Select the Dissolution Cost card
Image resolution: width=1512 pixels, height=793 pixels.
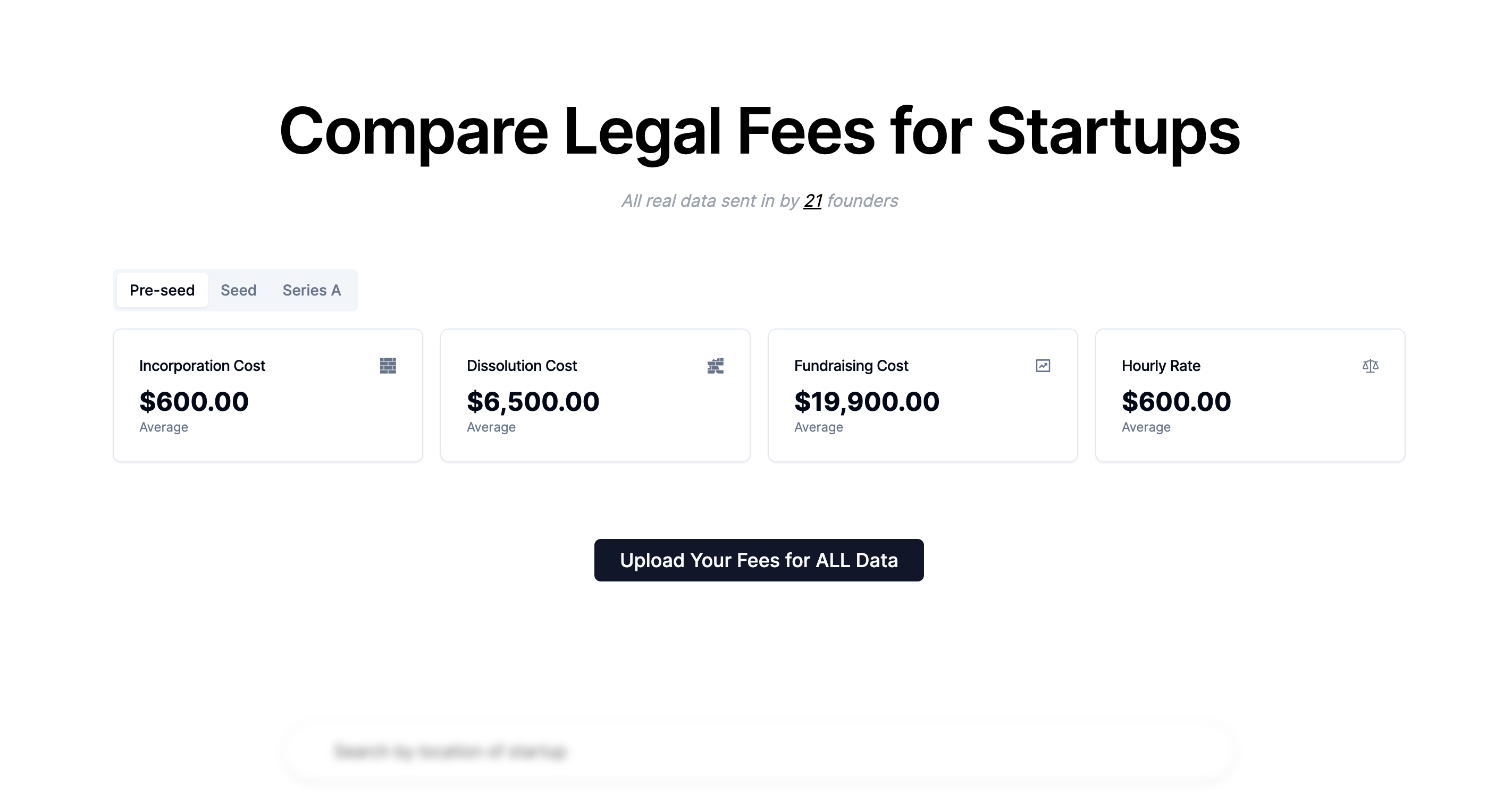pyautogui.click(x=595, y=394)
